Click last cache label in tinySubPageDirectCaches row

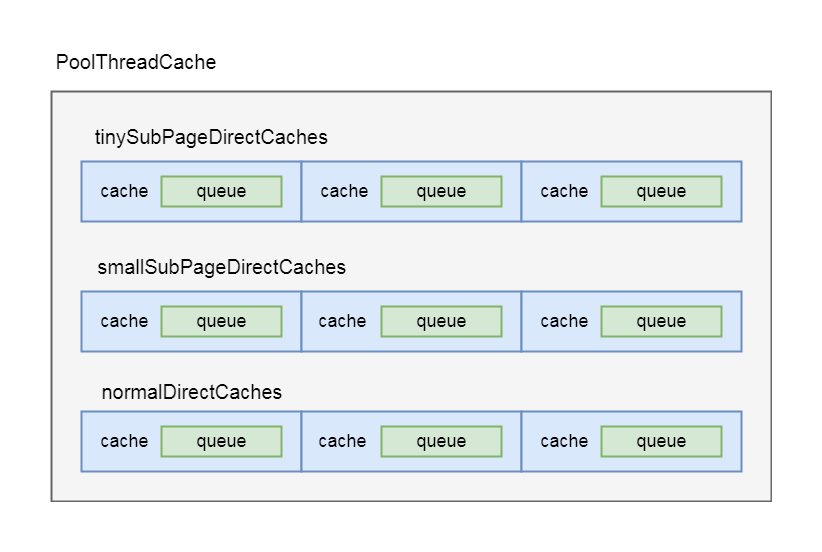click(564, 191)
